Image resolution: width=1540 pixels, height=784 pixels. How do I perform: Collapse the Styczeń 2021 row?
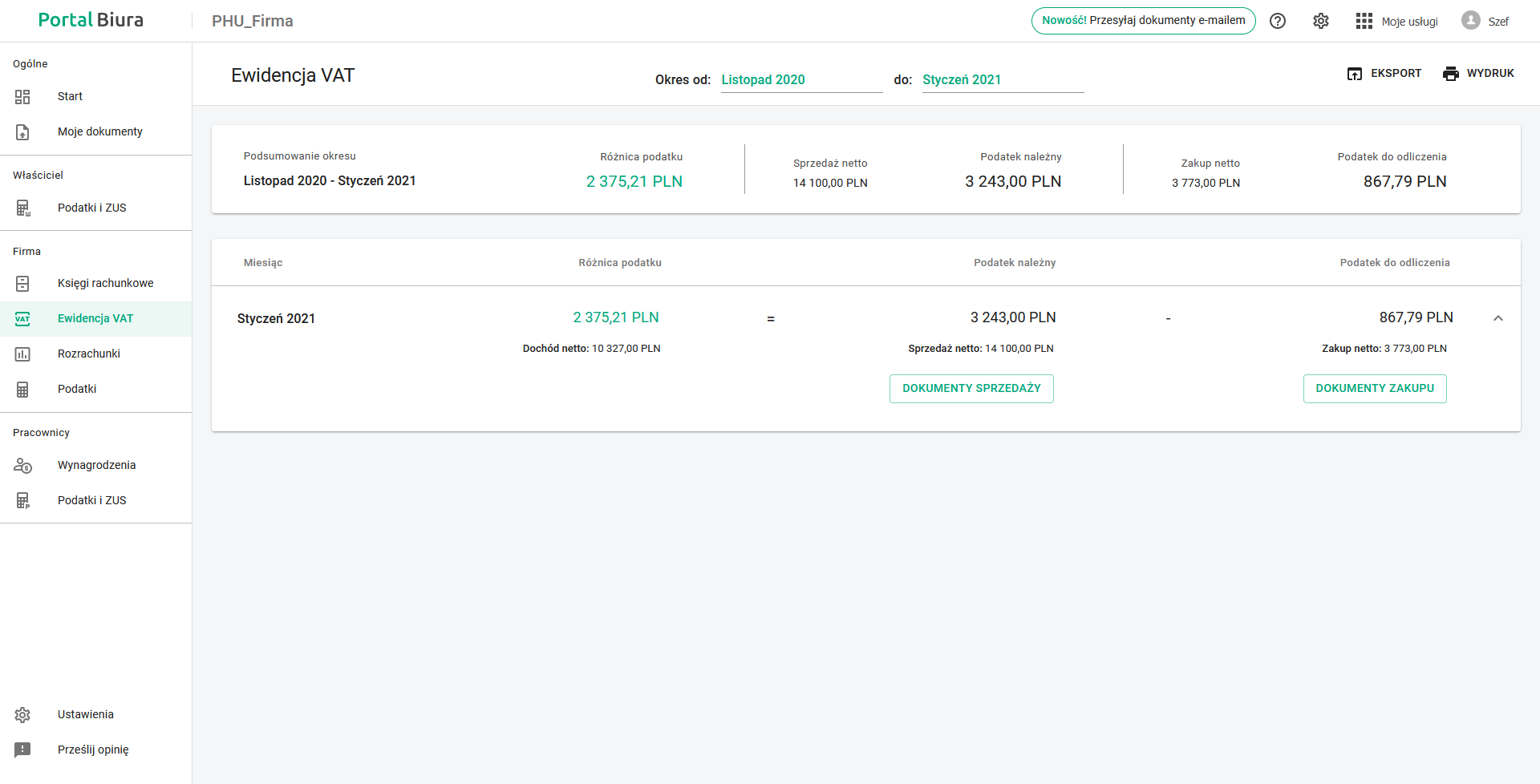(x=1497, y=319)
